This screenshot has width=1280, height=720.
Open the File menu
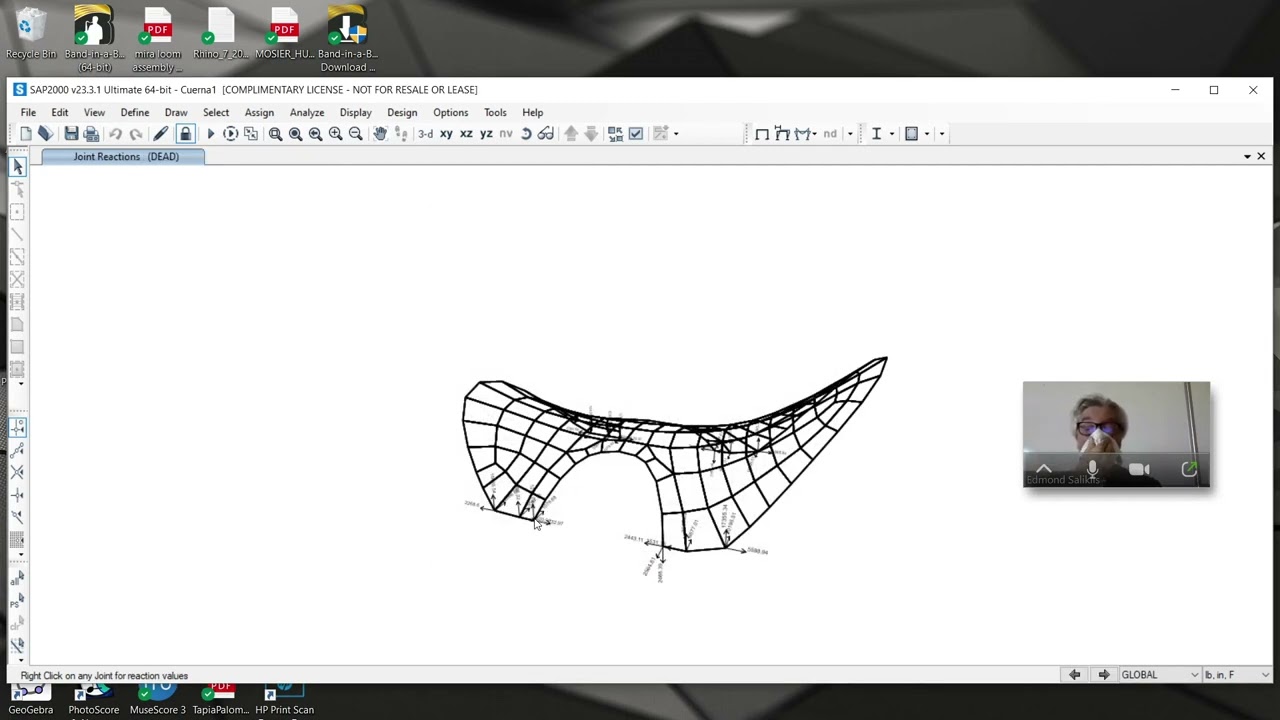28,112
